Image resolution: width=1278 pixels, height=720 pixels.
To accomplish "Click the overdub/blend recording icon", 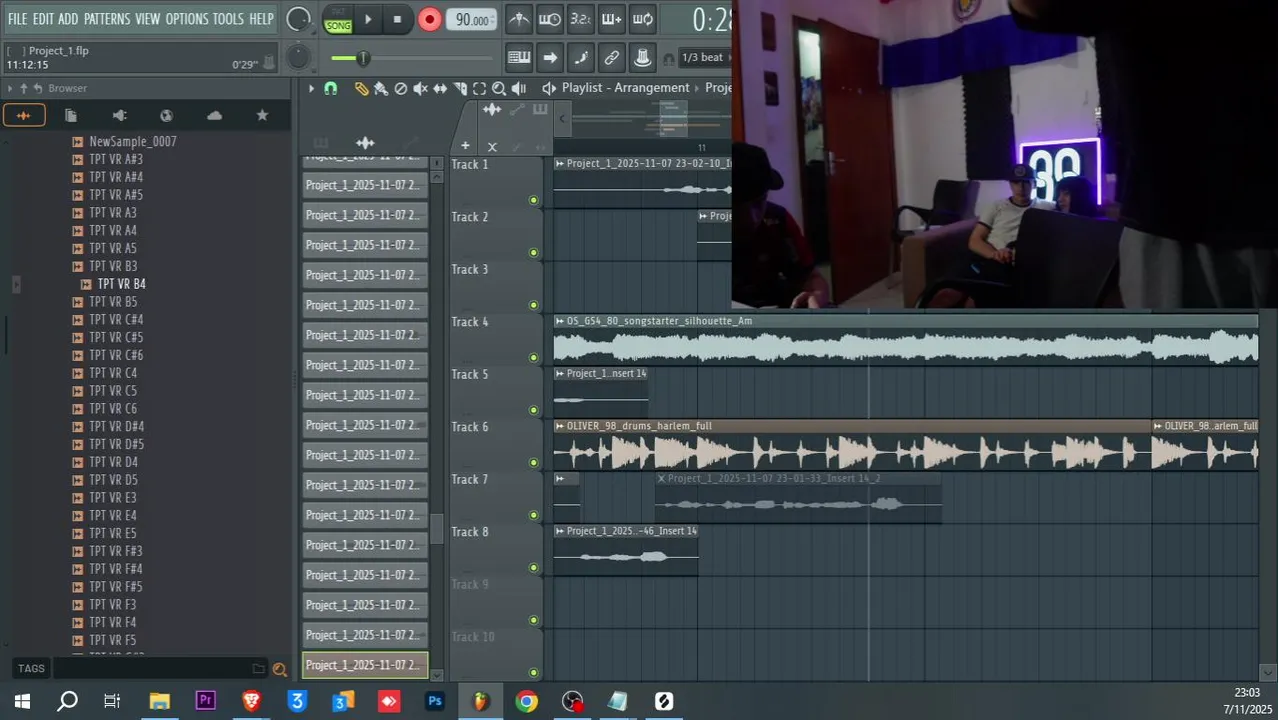I will (611, 19).
